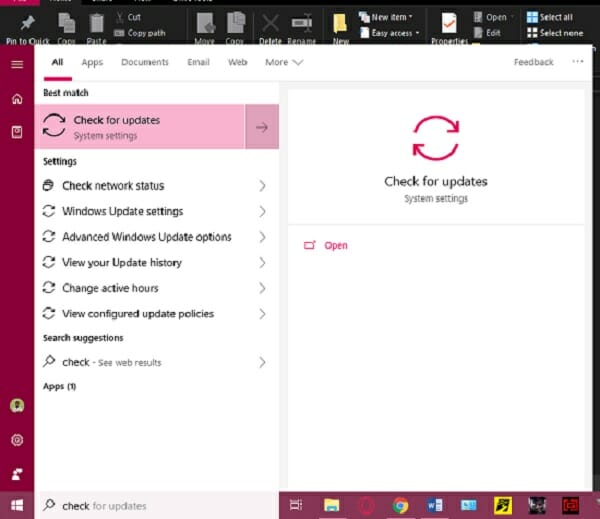
Task: Select the All search tab
Action: pos(57,62)
